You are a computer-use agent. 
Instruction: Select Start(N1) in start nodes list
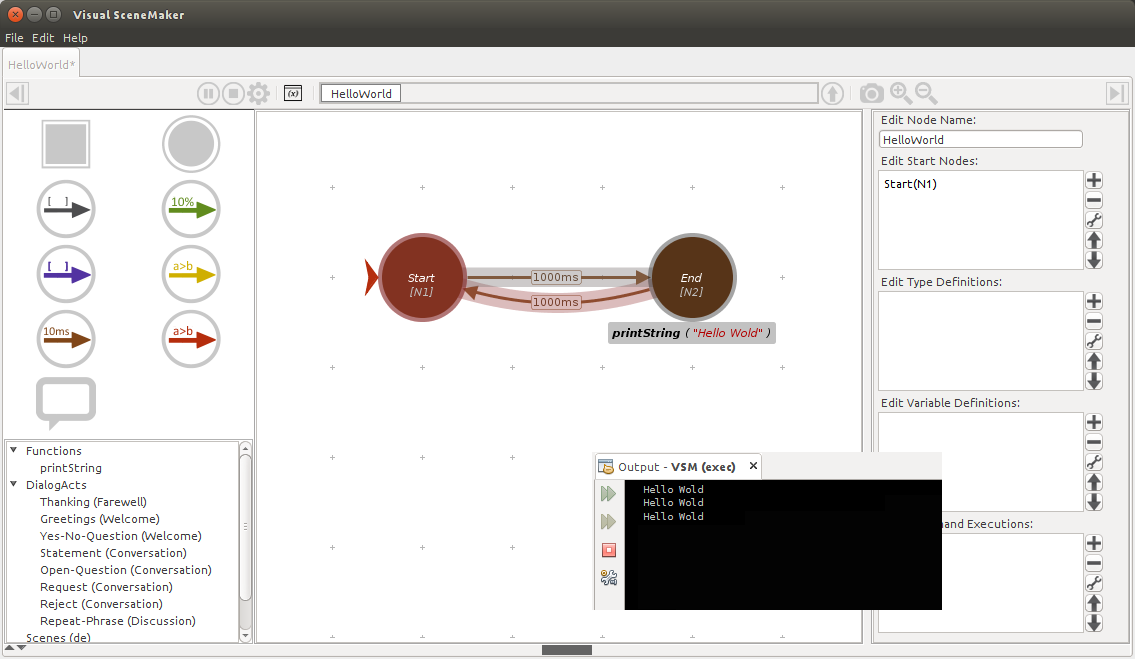click(x=911, y=184)
